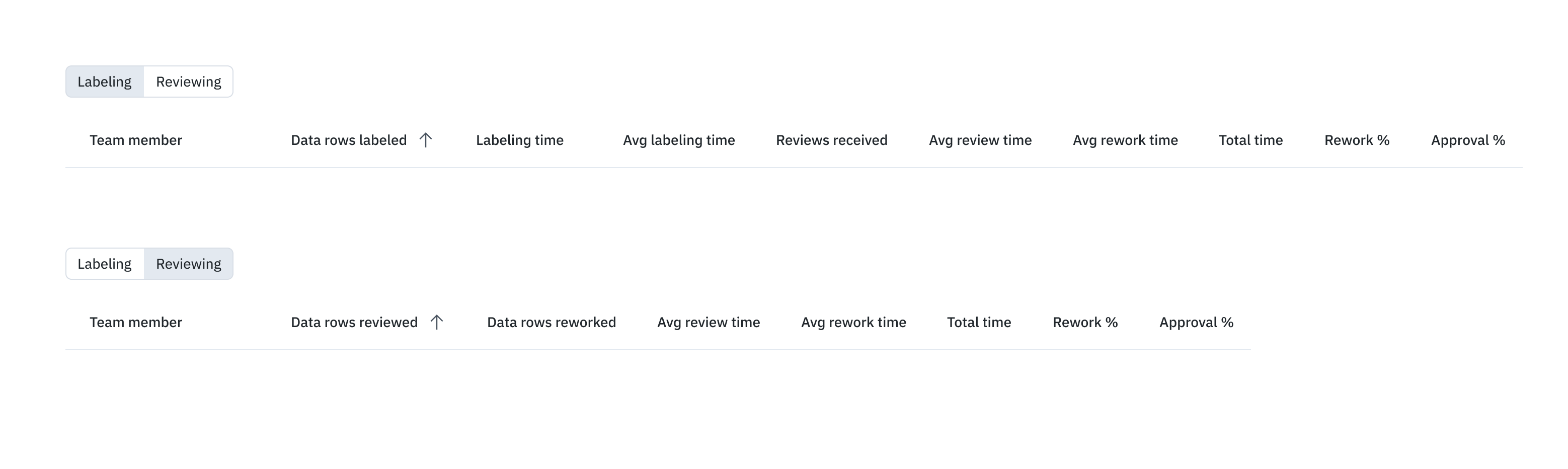The image size is (1568, 469).
Task: Select the Reviewing toggle in bottom group
Action: 189,264
